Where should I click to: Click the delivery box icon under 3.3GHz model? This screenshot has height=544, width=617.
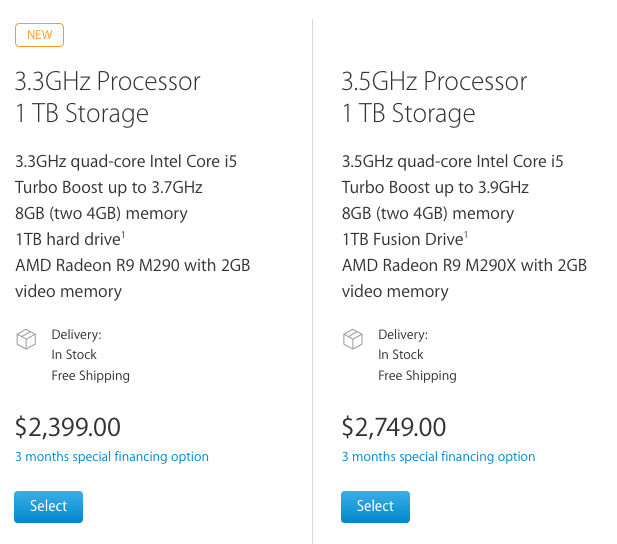[x=26, y=340]
